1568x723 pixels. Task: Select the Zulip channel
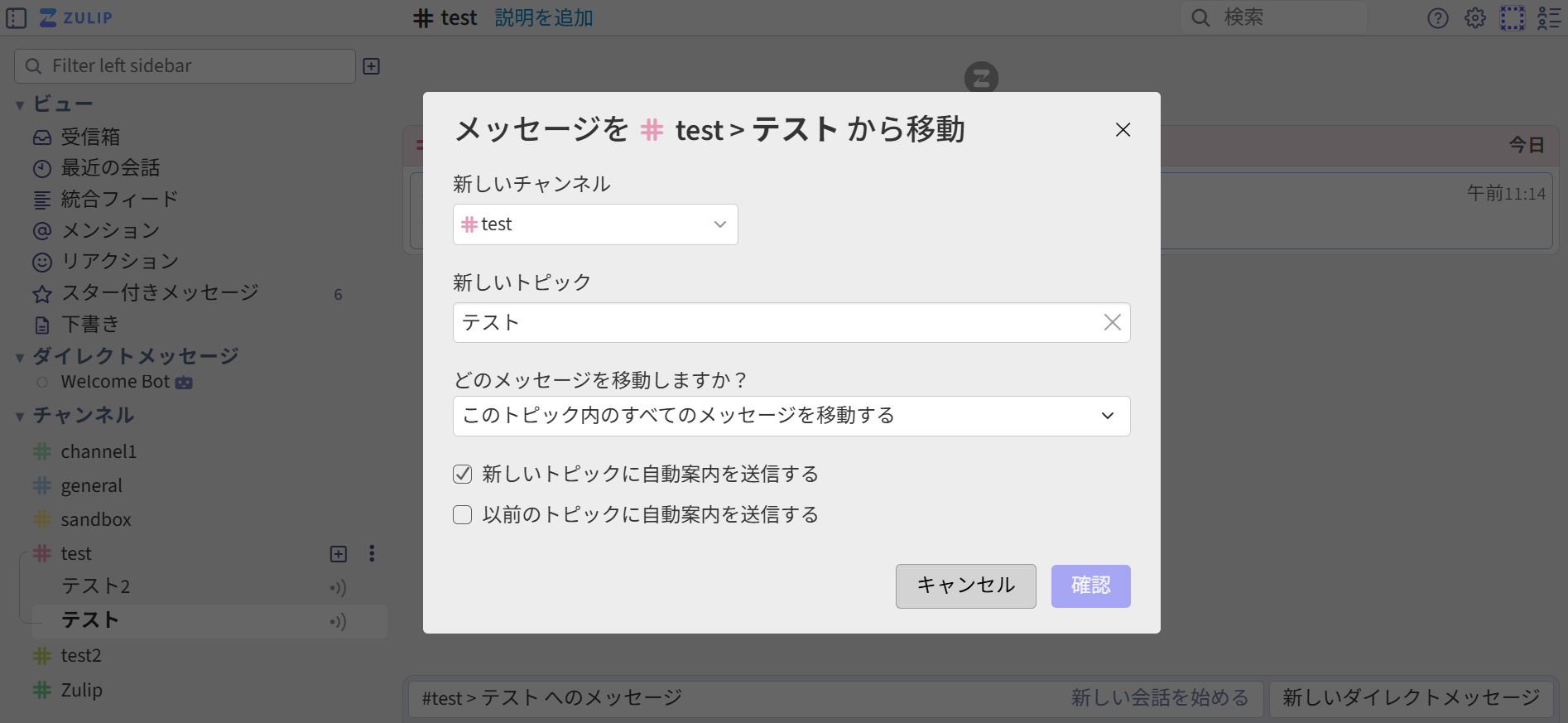pyautogui.click(x=81, y=690)
